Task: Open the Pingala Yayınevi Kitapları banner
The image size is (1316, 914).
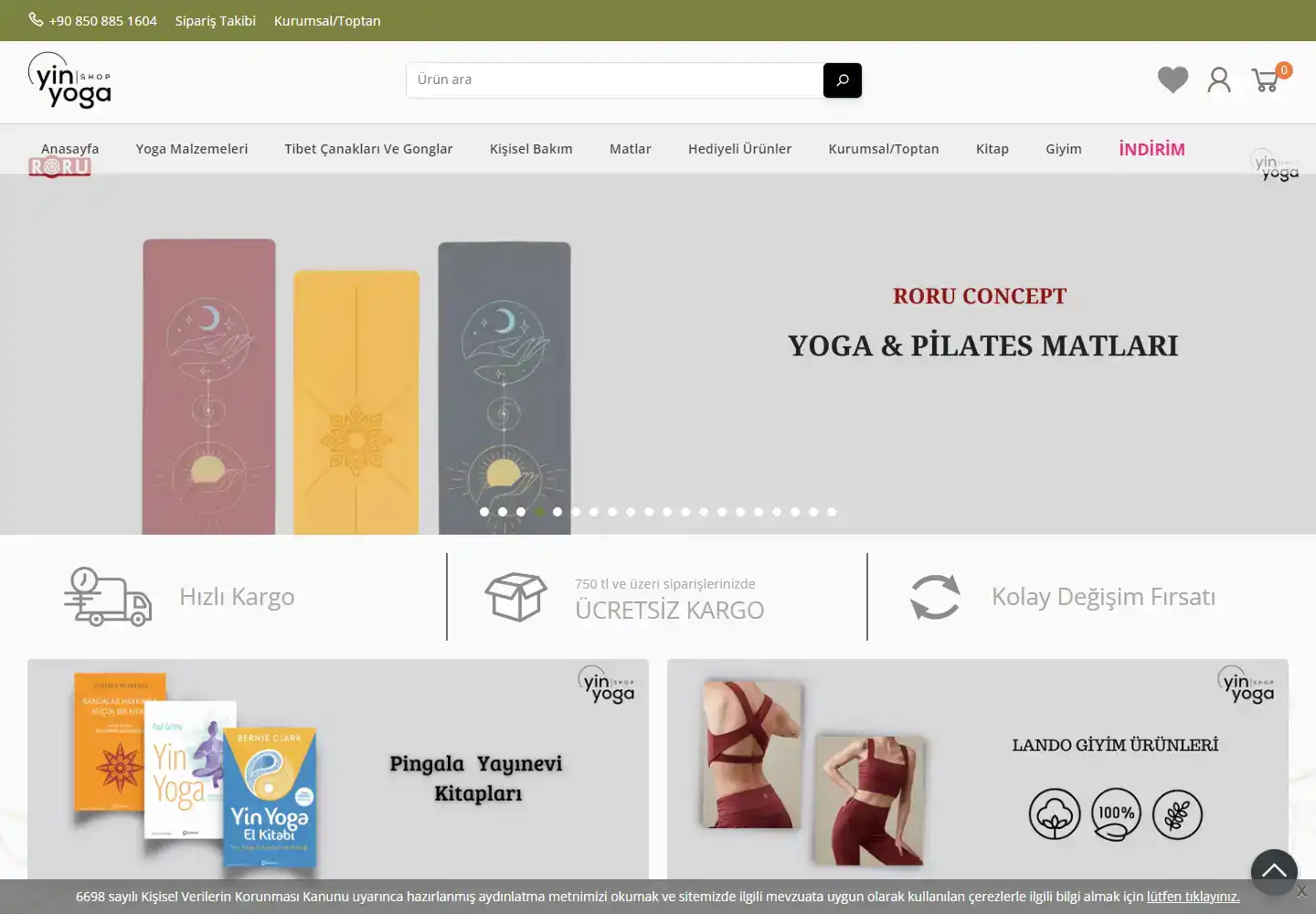Action: coord(338,770)
